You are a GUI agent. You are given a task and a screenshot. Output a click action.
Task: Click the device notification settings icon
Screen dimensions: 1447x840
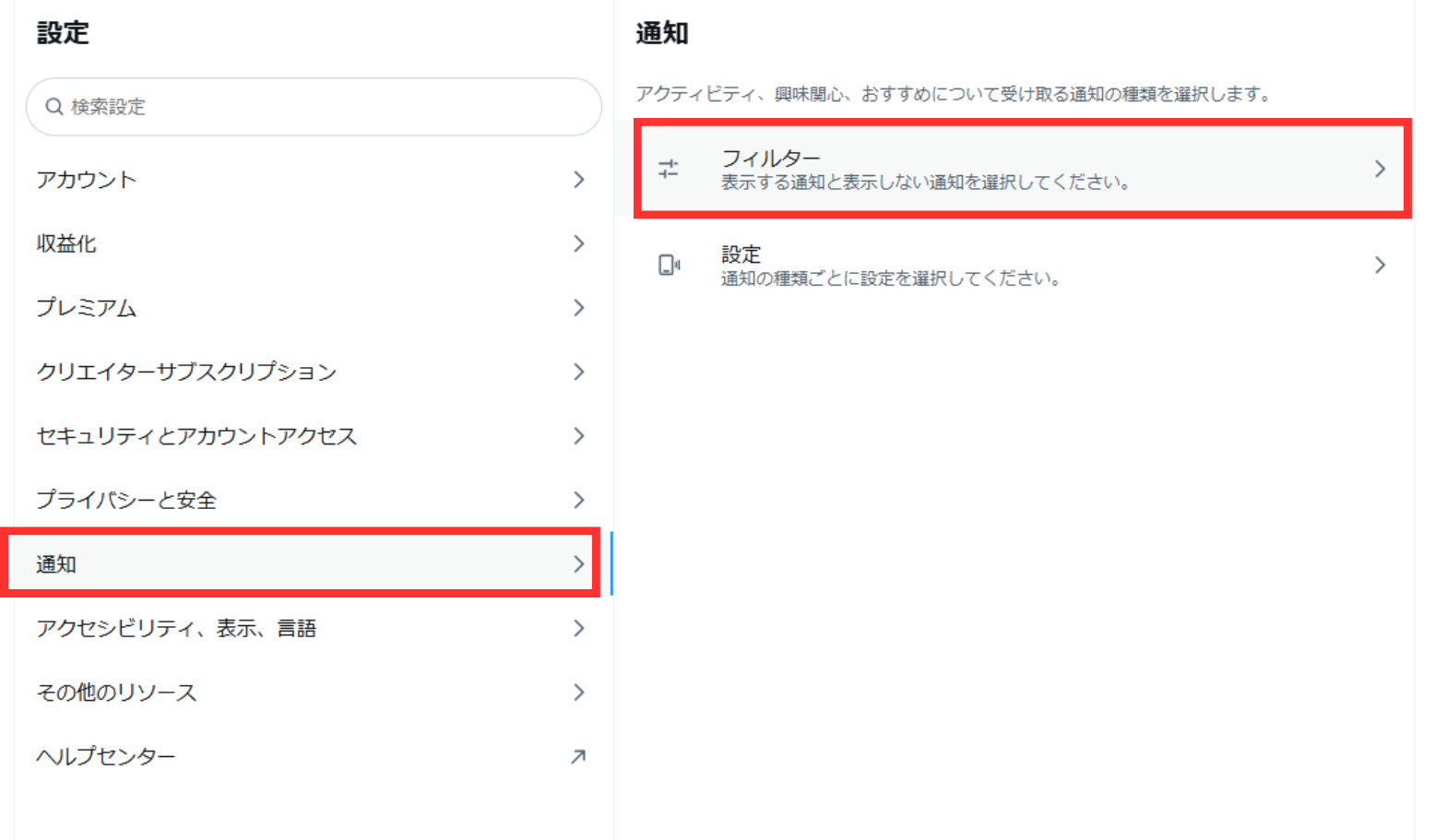pyautogui.click(x=669, y=266)
